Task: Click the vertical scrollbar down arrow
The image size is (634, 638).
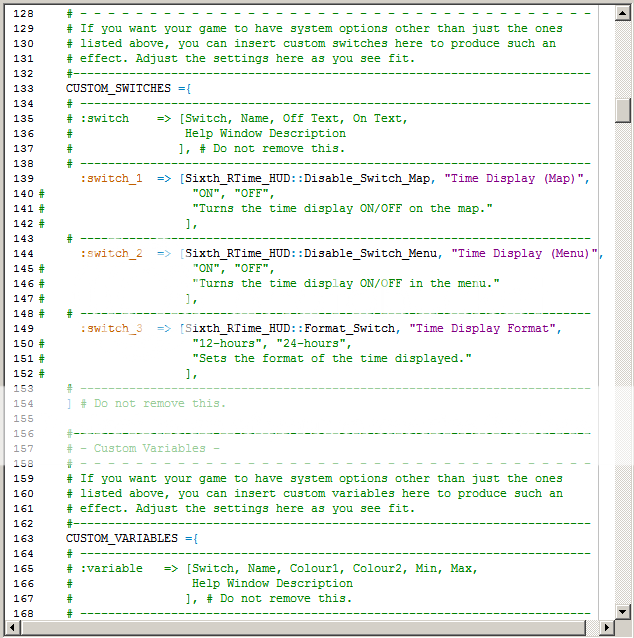Action: coord(624,611)
